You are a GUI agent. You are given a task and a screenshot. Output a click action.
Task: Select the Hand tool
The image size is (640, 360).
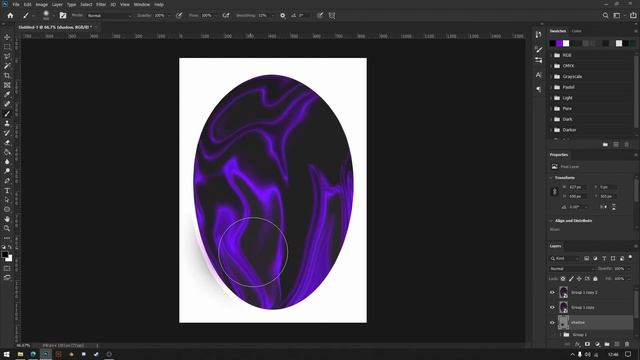pyautogui.click(x=7, y=219)
